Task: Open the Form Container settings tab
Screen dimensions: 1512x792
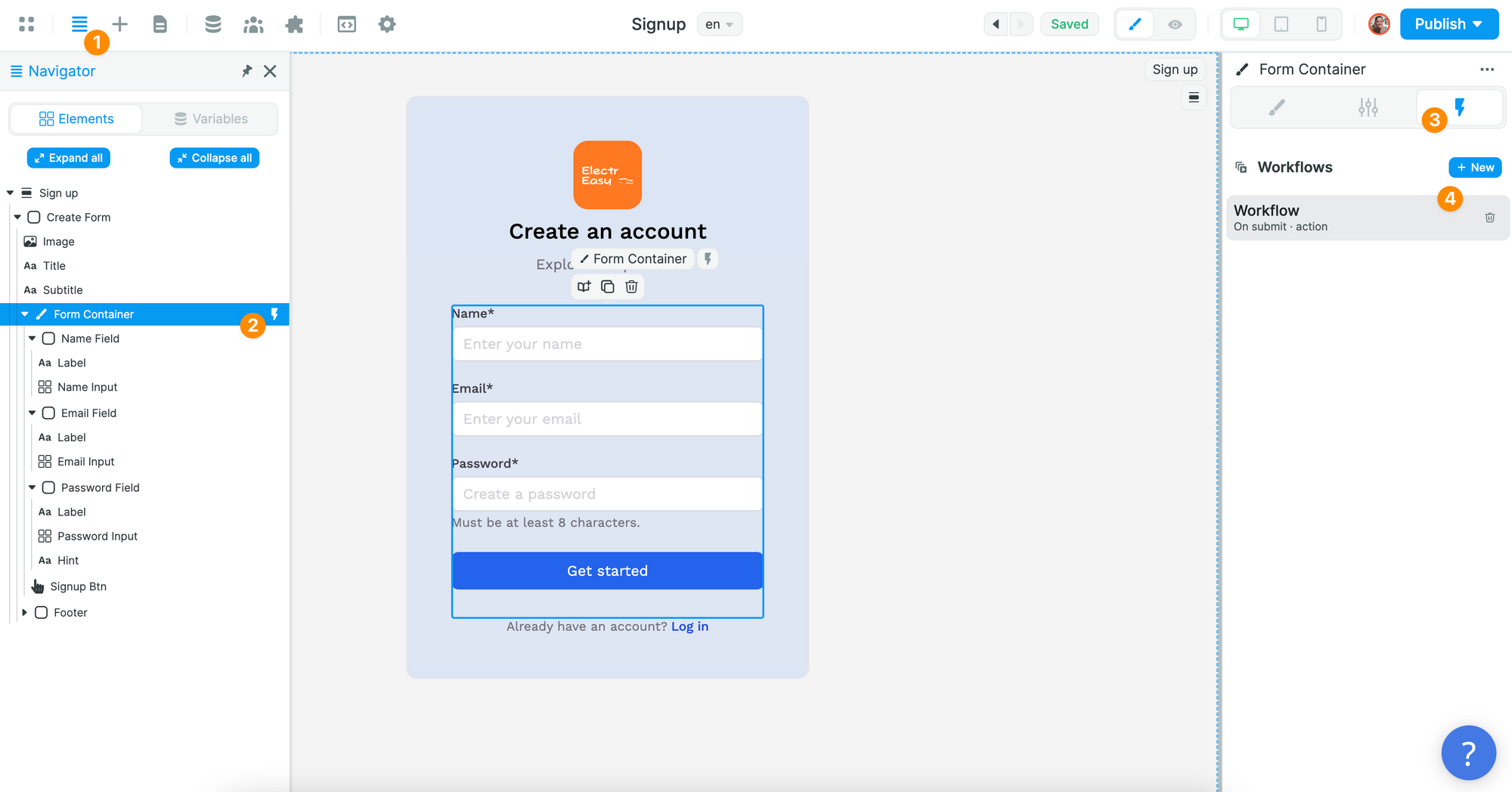Action: point(1368,108)
